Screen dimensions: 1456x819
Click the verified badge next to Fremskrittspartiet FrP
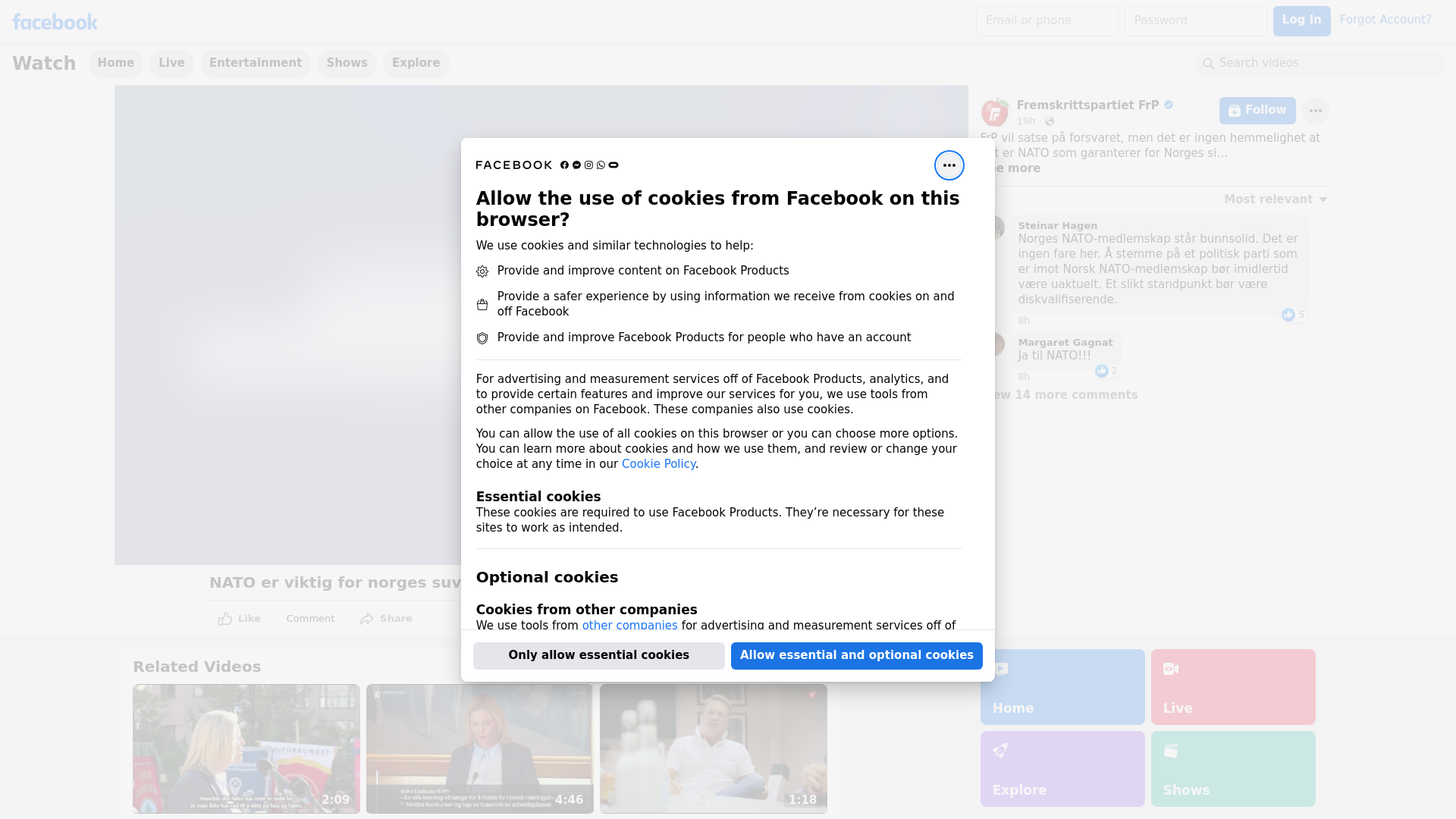[1169, 105]
